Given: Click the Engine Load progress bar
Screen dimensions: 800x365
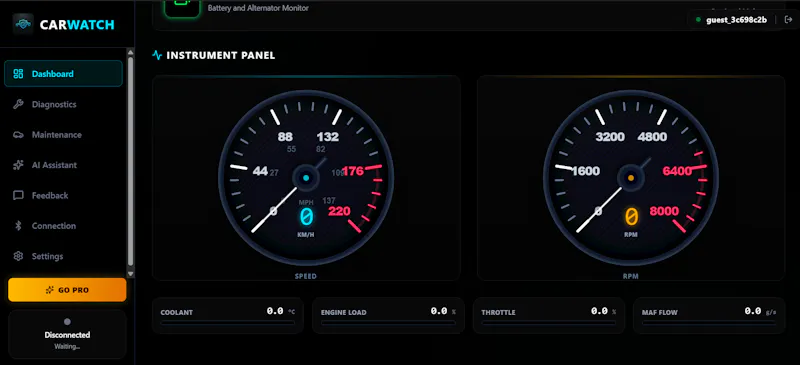Looking at the screenshot, I should click(388, 323).
